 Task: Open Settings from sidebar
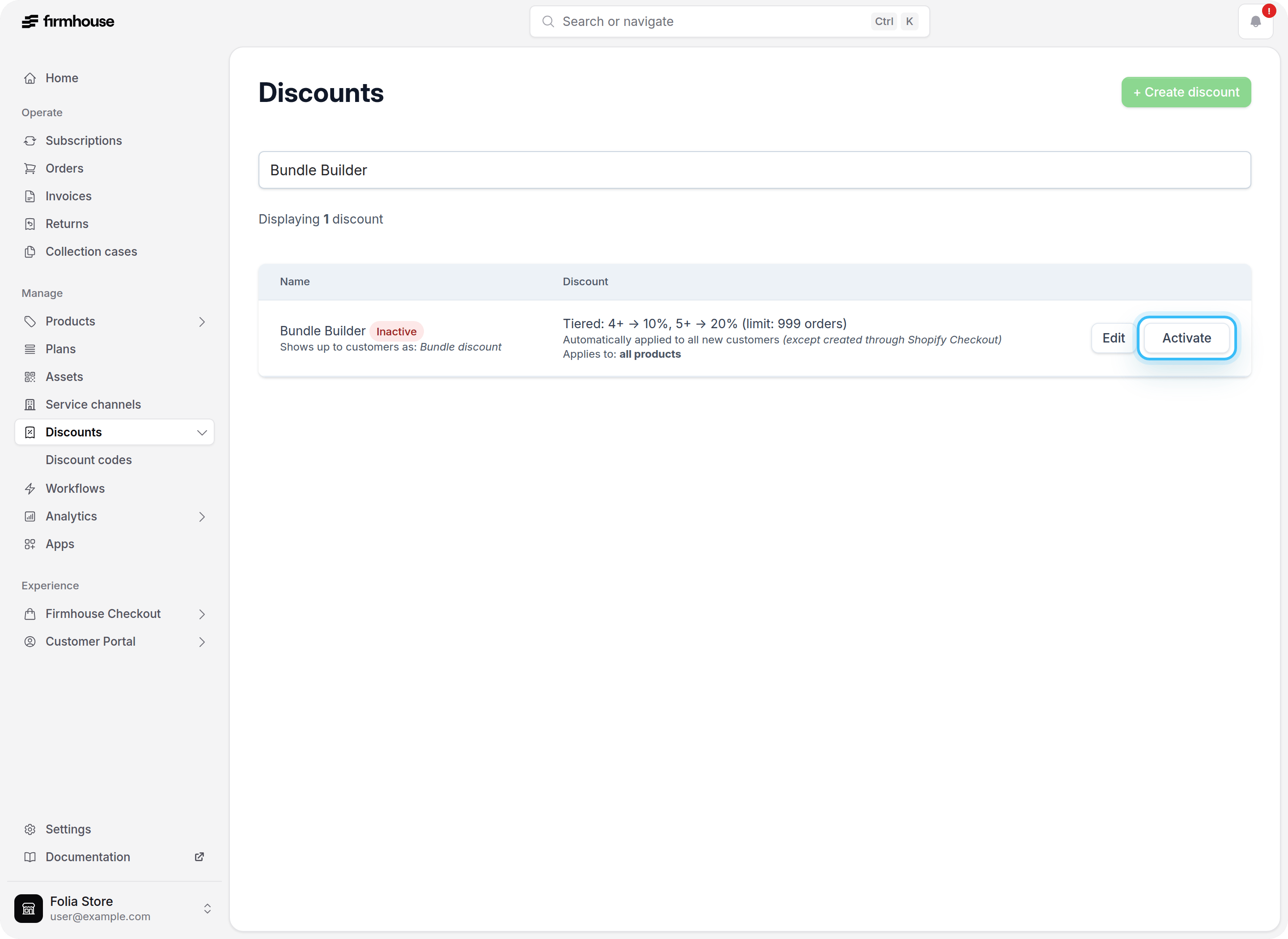click(x=114, y=830)
